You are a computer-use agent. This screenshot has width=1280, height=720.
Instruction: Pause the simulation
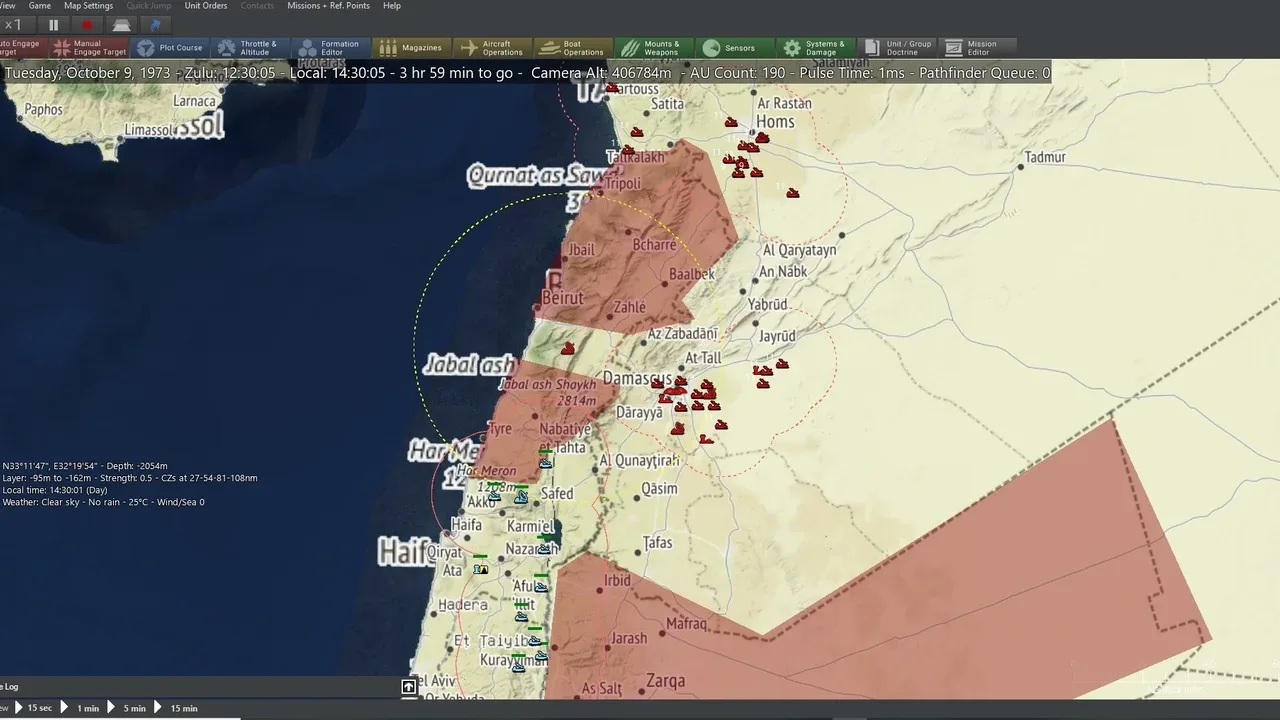coord(54,25)
